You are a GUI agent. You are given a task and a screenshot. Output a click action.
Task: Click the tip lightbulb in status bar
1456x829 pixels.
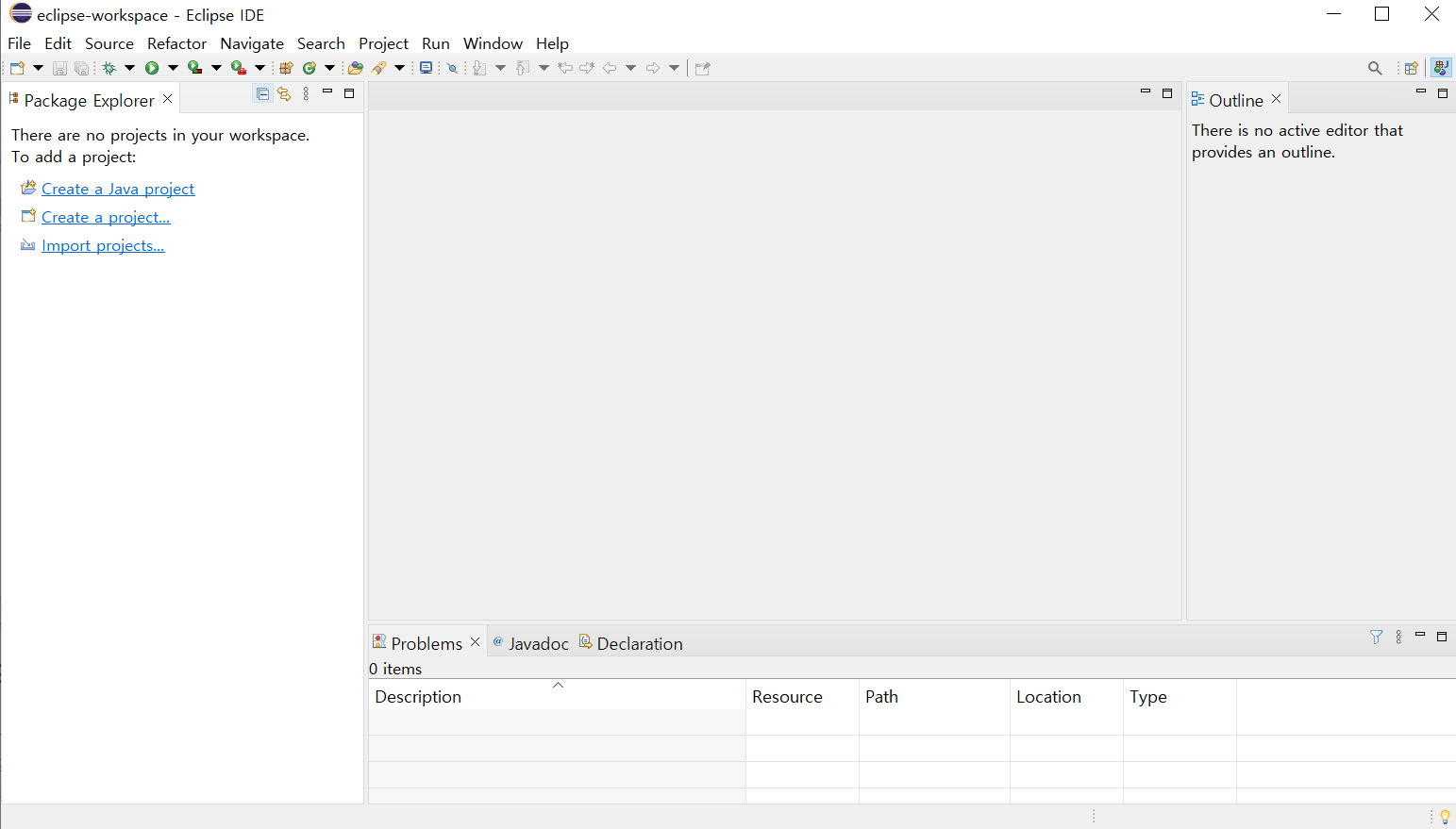pos(1445,817)
